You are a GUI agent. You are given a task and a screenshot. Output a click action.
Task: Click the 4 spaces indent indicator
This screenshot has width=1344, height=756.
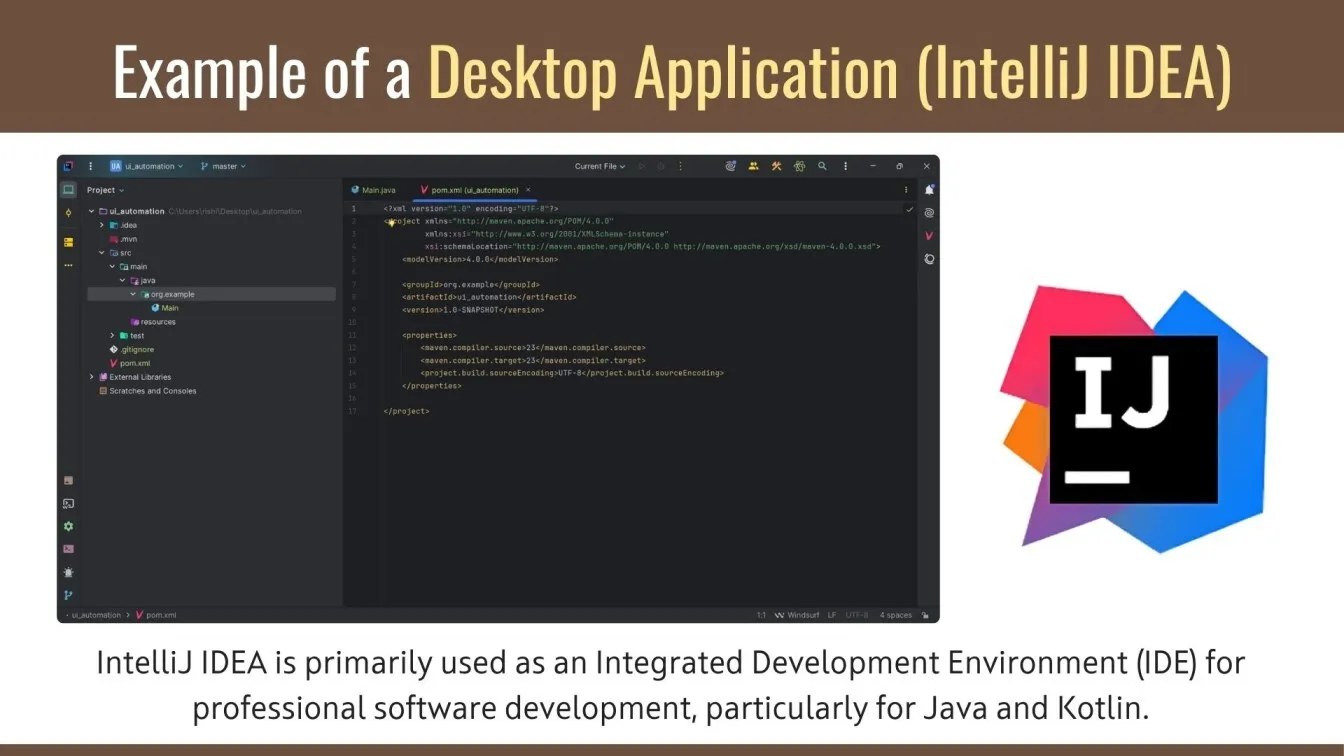[x=896, y=615]
